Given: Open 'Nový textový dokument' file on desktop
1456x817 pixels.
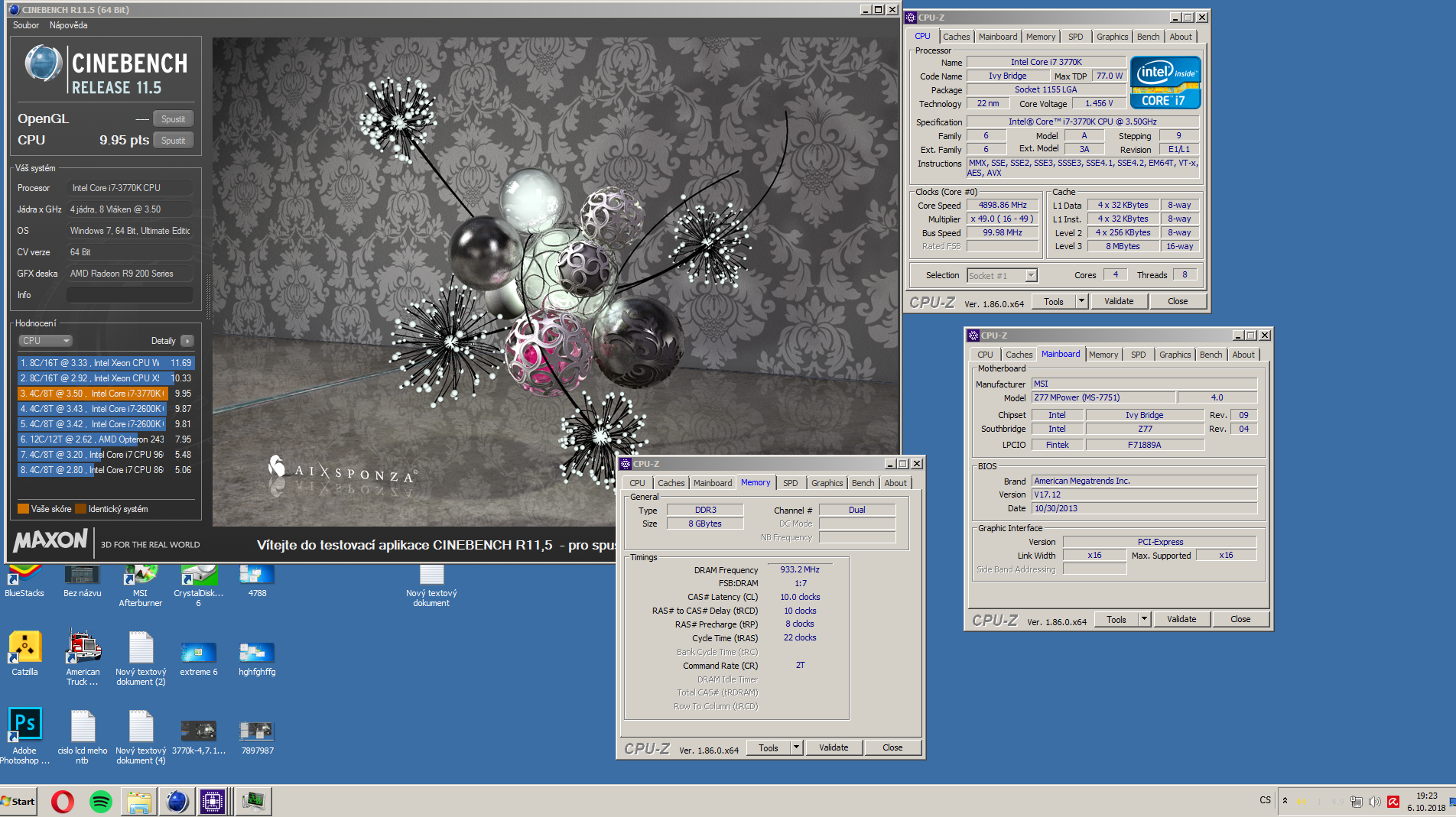Looking at the screenshot, I should pos(431,585).
